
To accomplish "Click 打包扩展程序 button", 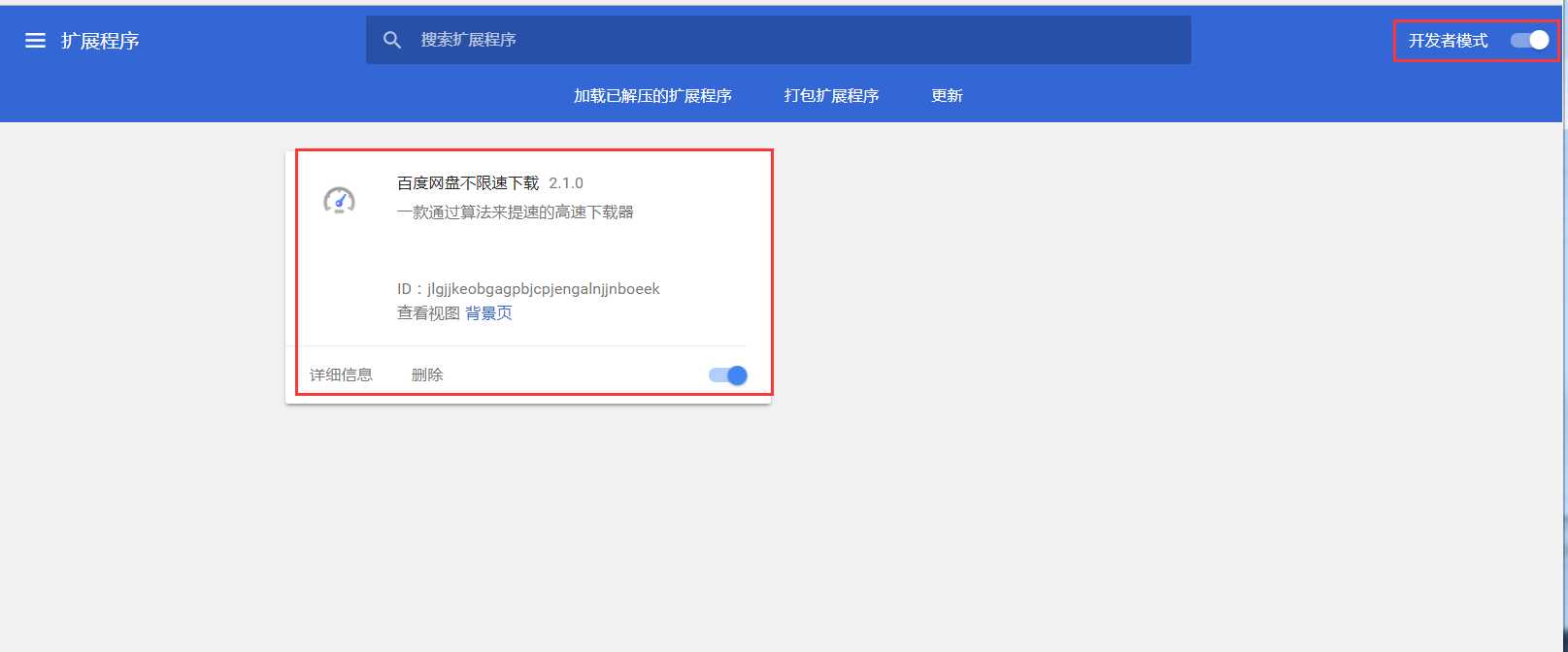I will pos(832,96).
